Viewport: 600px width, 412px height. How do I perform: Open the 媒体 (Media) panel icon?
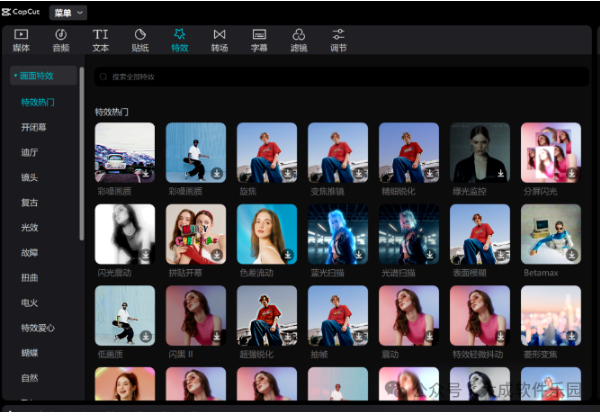(21, 35)
